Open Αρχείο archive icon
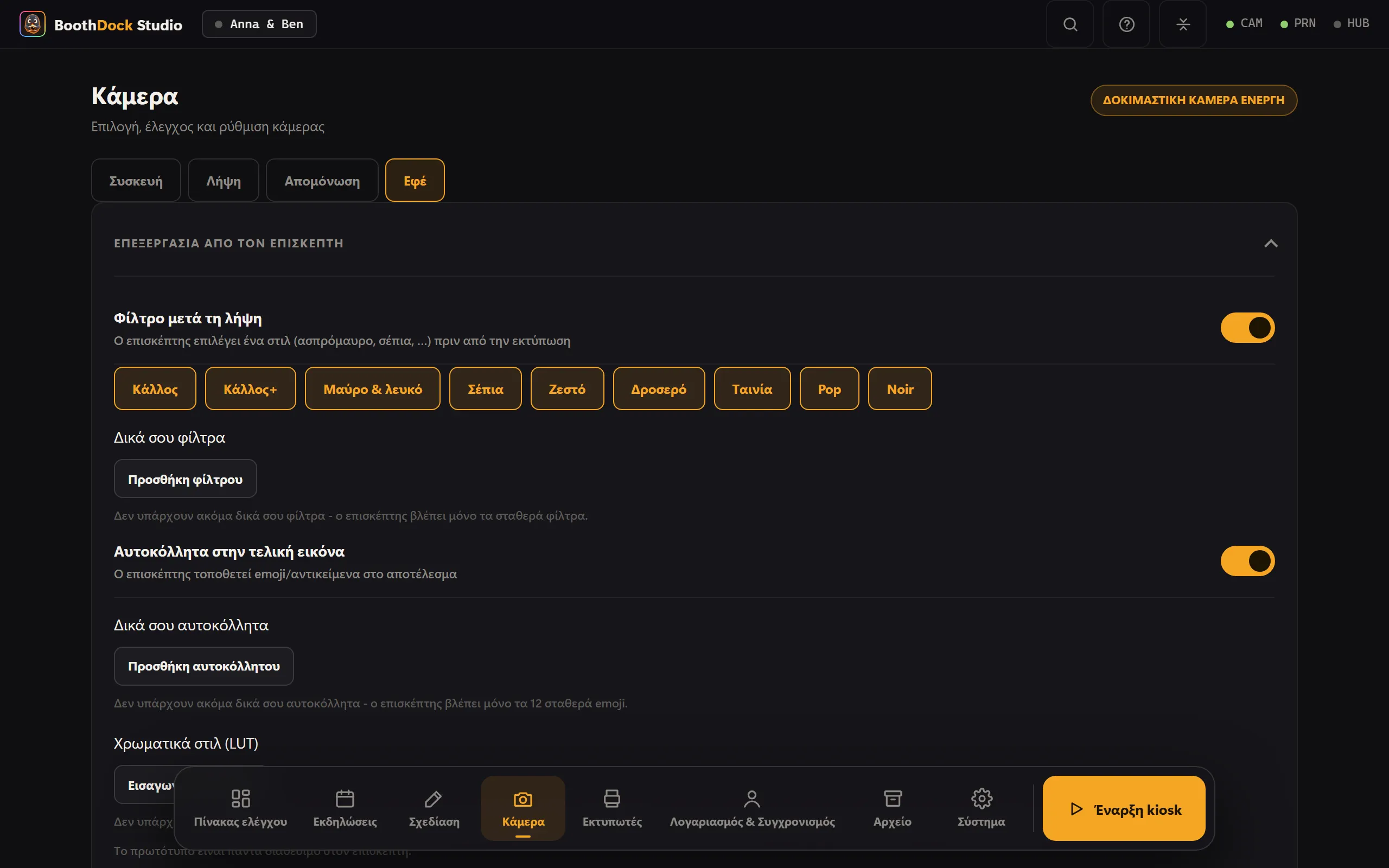 [x=893, y=808]
